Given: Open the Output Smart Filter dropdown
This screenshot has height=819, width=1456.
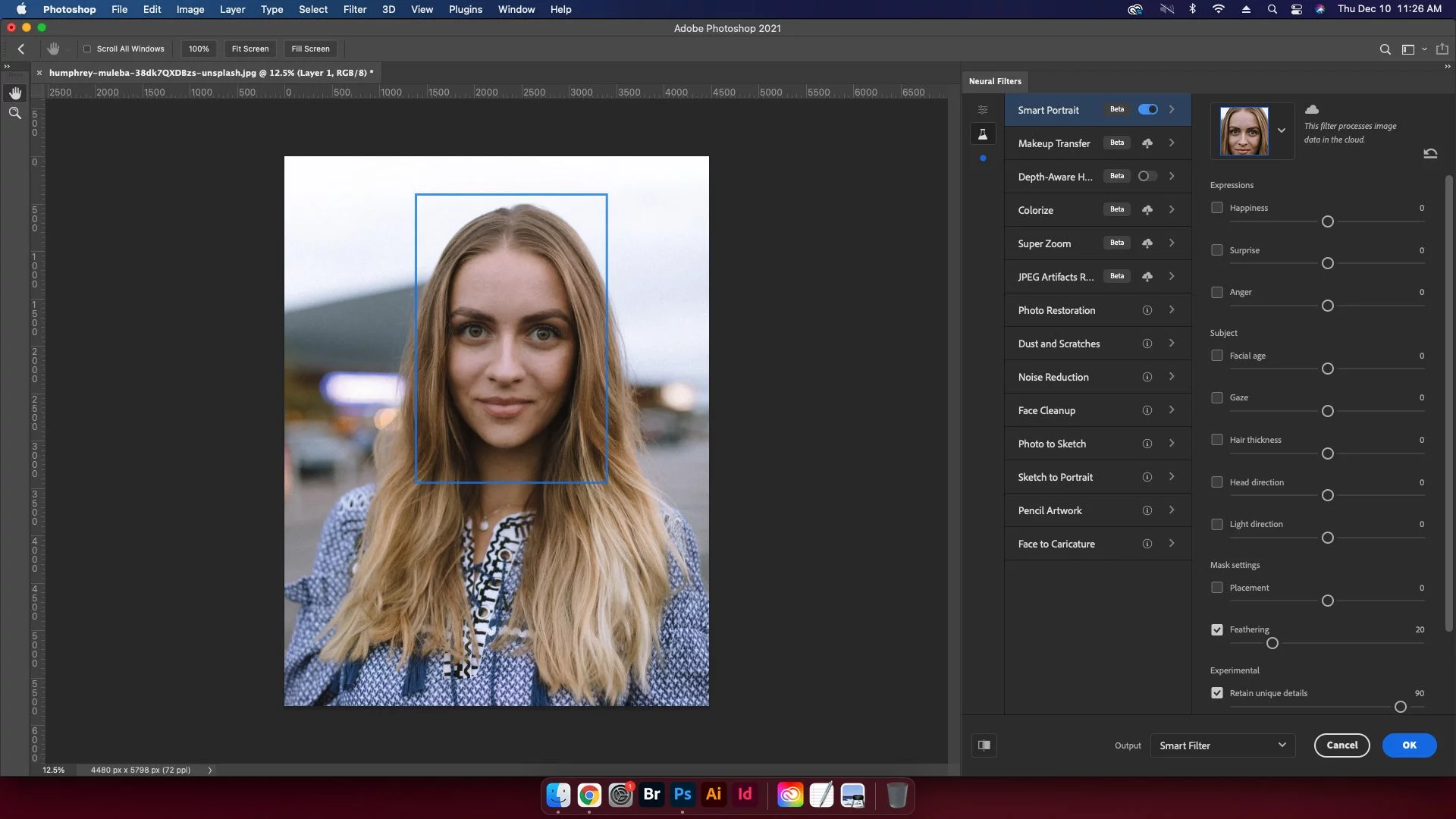Looking at the screenshot, I should click(1222, 745).
